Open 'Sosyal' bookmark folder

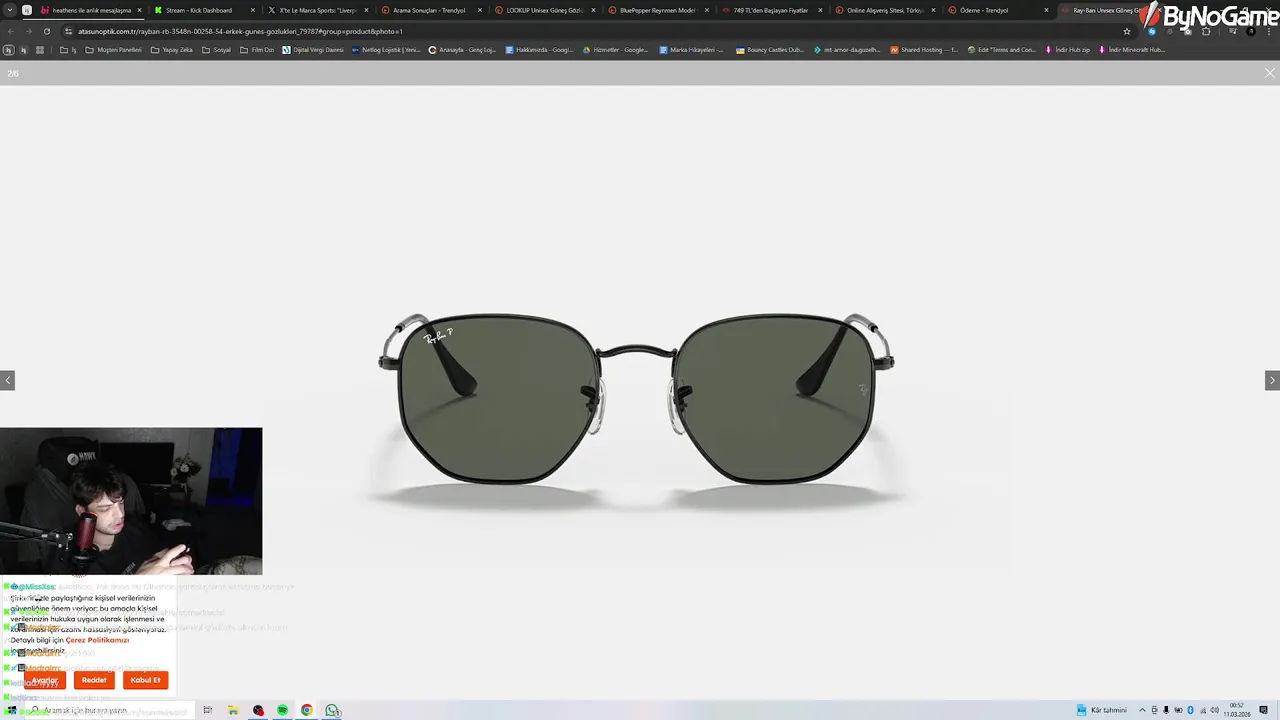tap(216, 50)
